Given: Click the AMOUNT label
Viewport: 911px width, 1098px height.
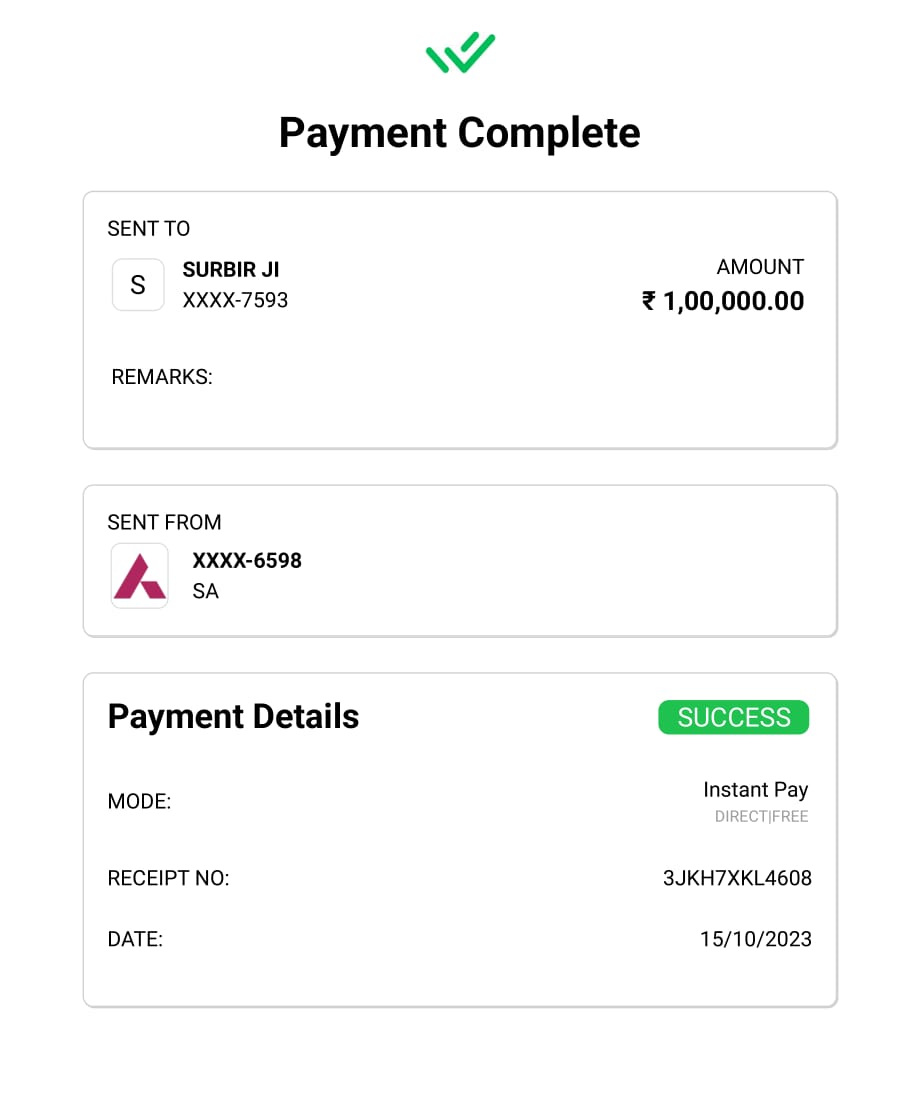Looking at the screenshot, I should 760,267.
